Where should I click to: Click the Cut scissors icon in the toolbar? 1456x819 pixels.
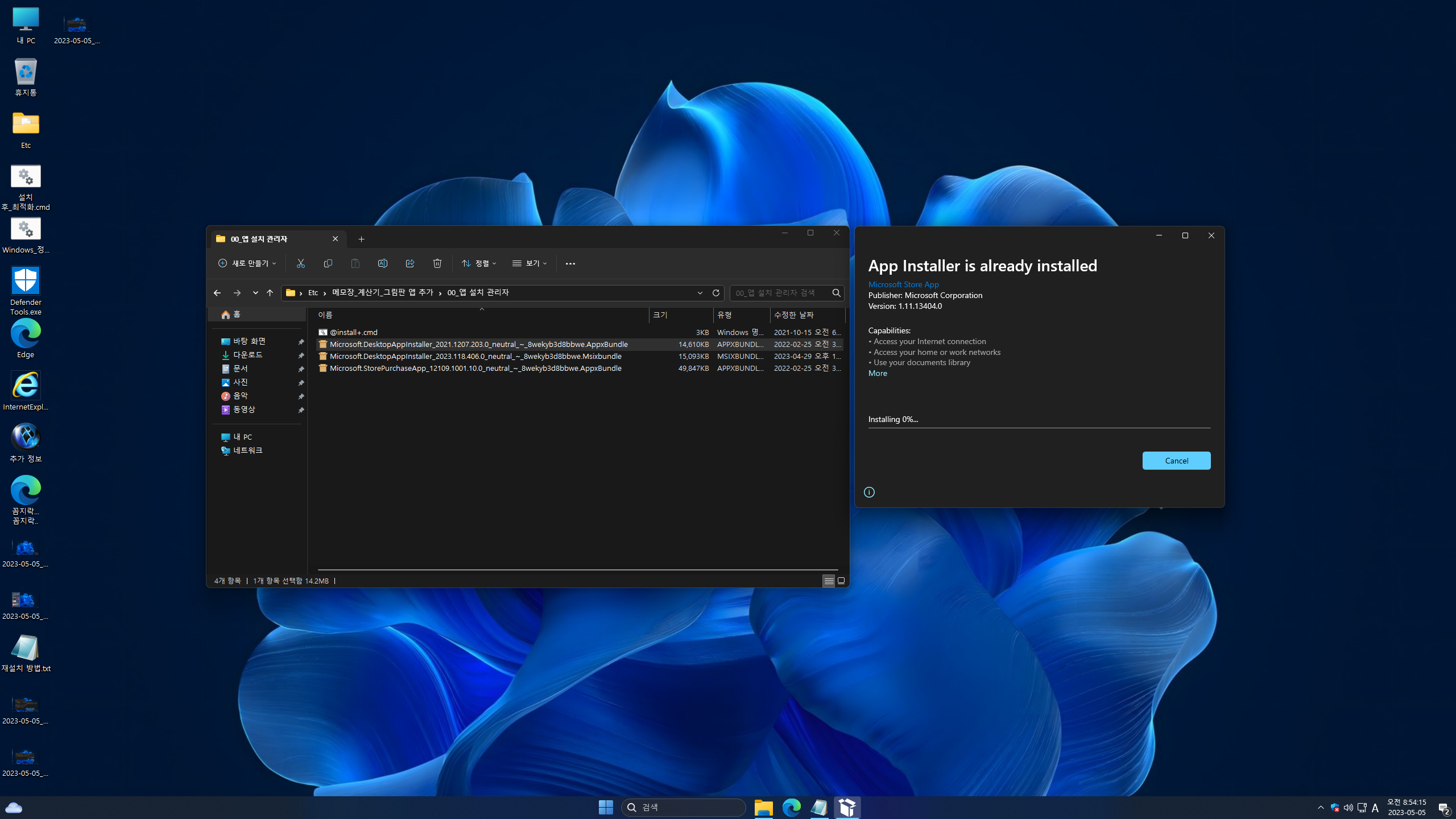point(300,263)
